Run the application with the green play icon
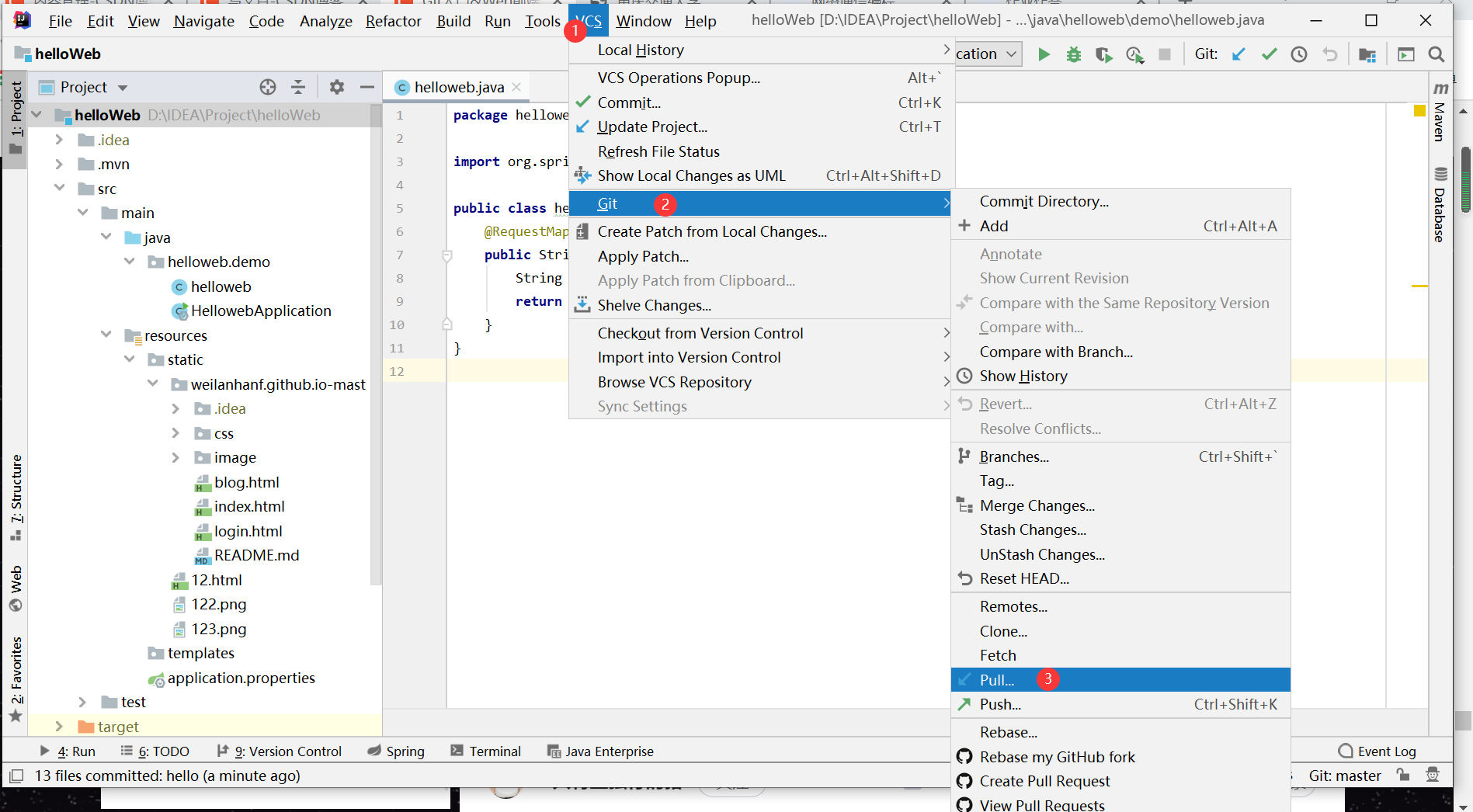The width and height of the screenshot is (1473, 812). pos(1044,54)
